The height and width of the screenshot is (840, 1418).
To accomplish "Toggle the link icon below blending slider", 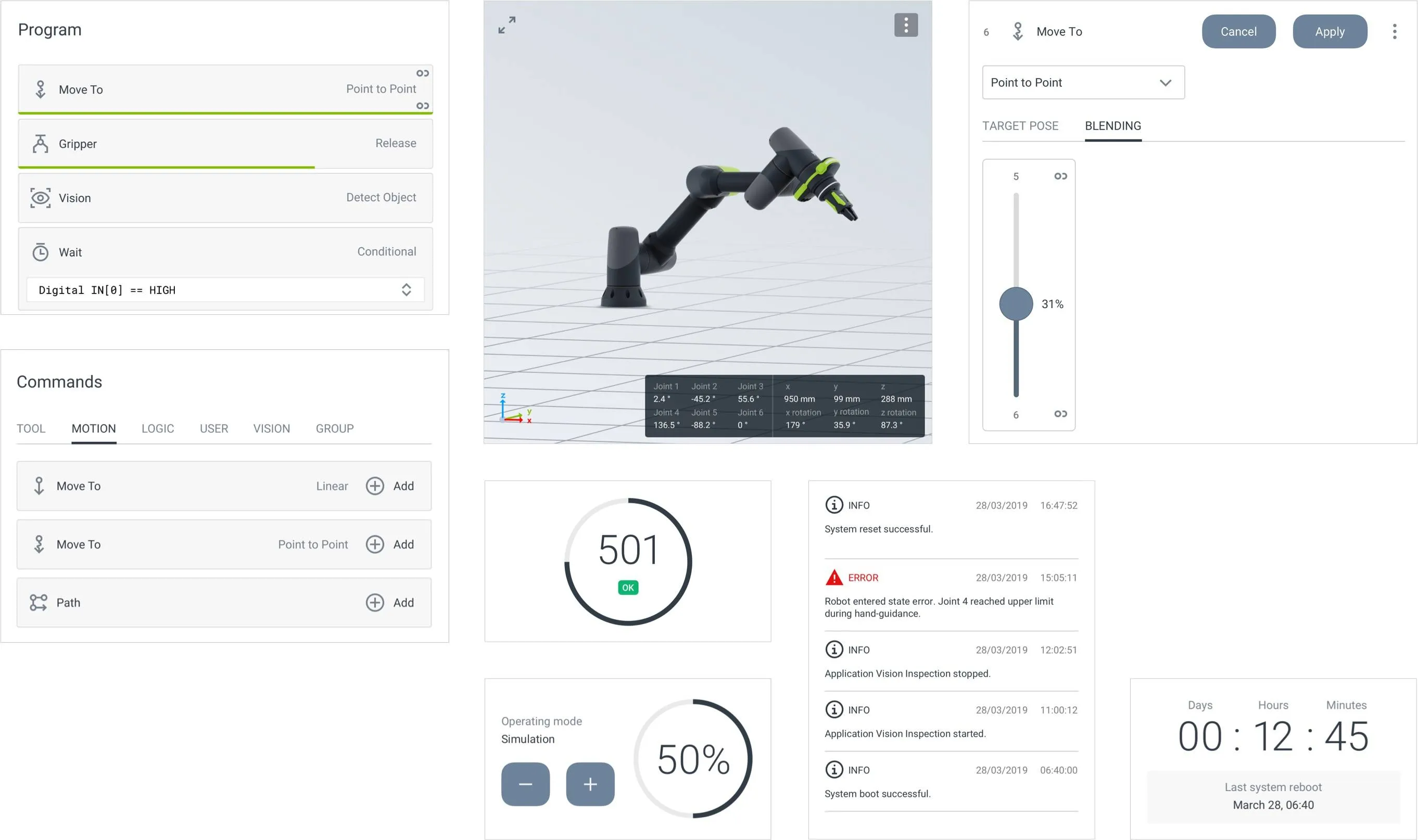I will tap(1060, 414).
